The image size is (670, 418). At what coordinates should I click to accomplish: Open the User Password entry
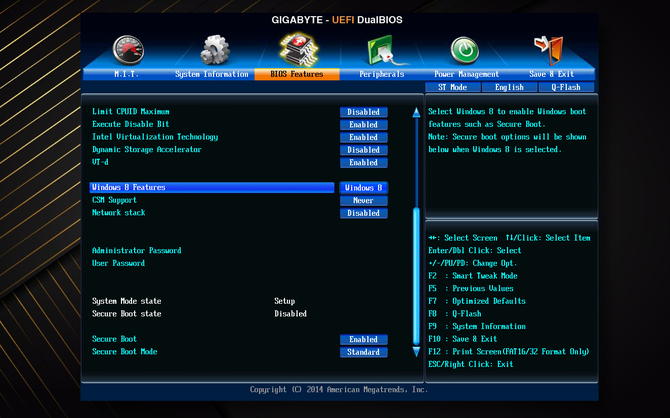(118, 263)
